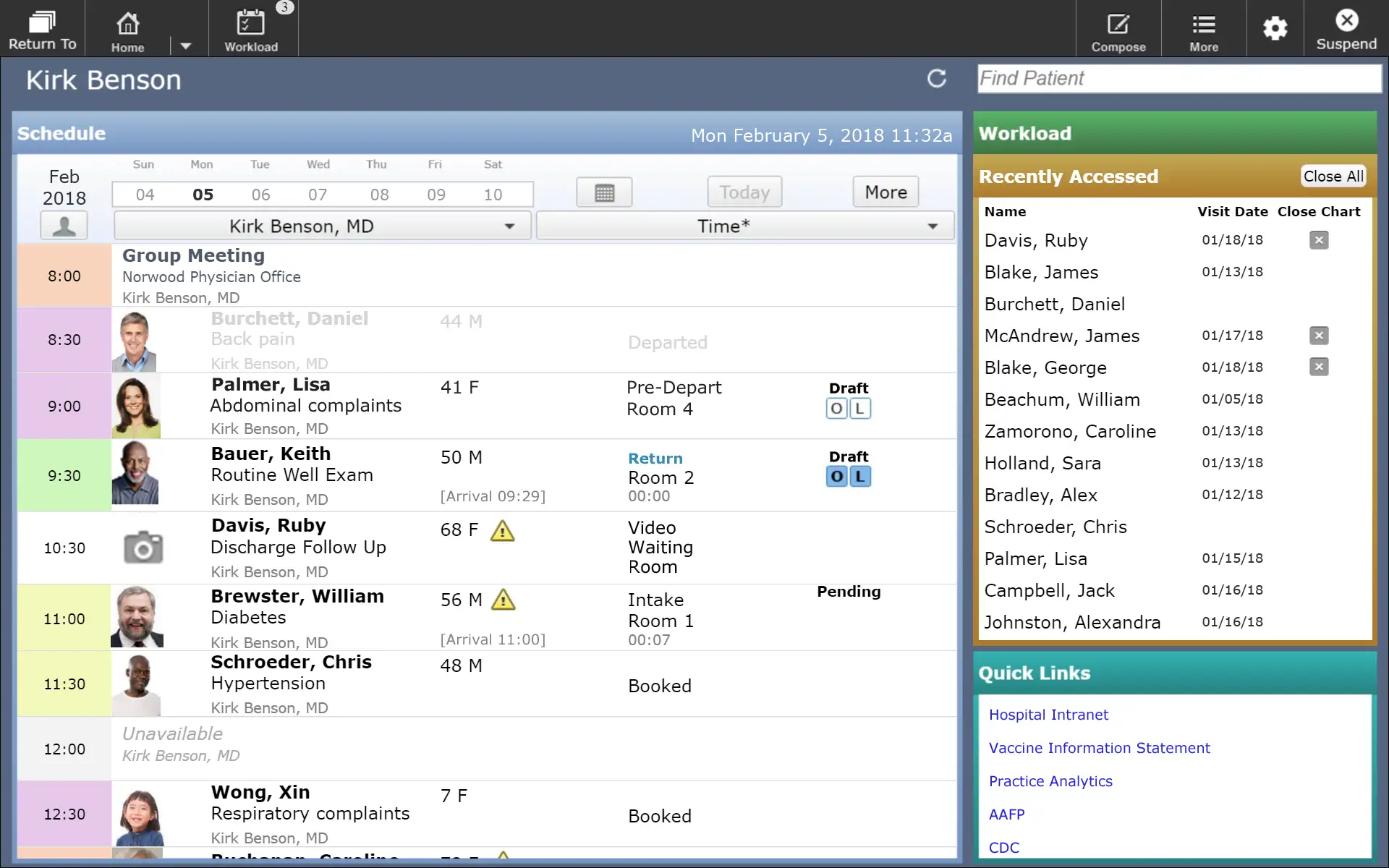Open the calendar date picker icon
1389x868 pixels.
pos(604,192)
